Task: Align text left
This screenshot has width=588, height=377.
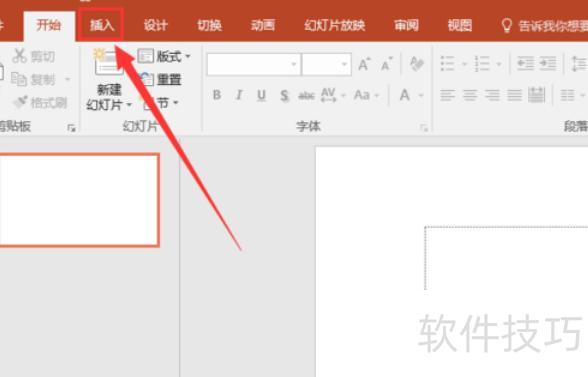Action: click(448, 95)
